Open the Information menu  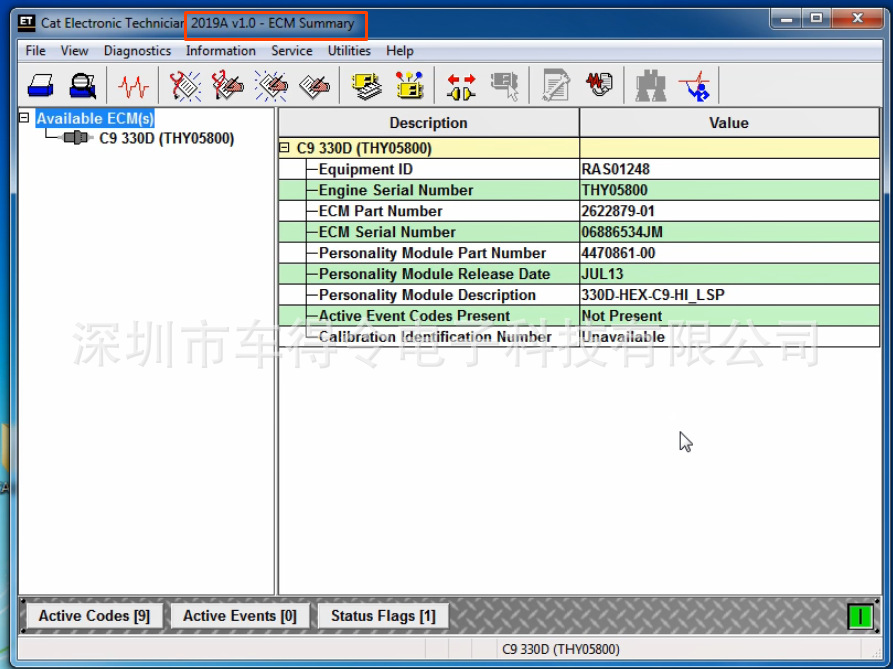pyautogui.click(x=220, y=51)
